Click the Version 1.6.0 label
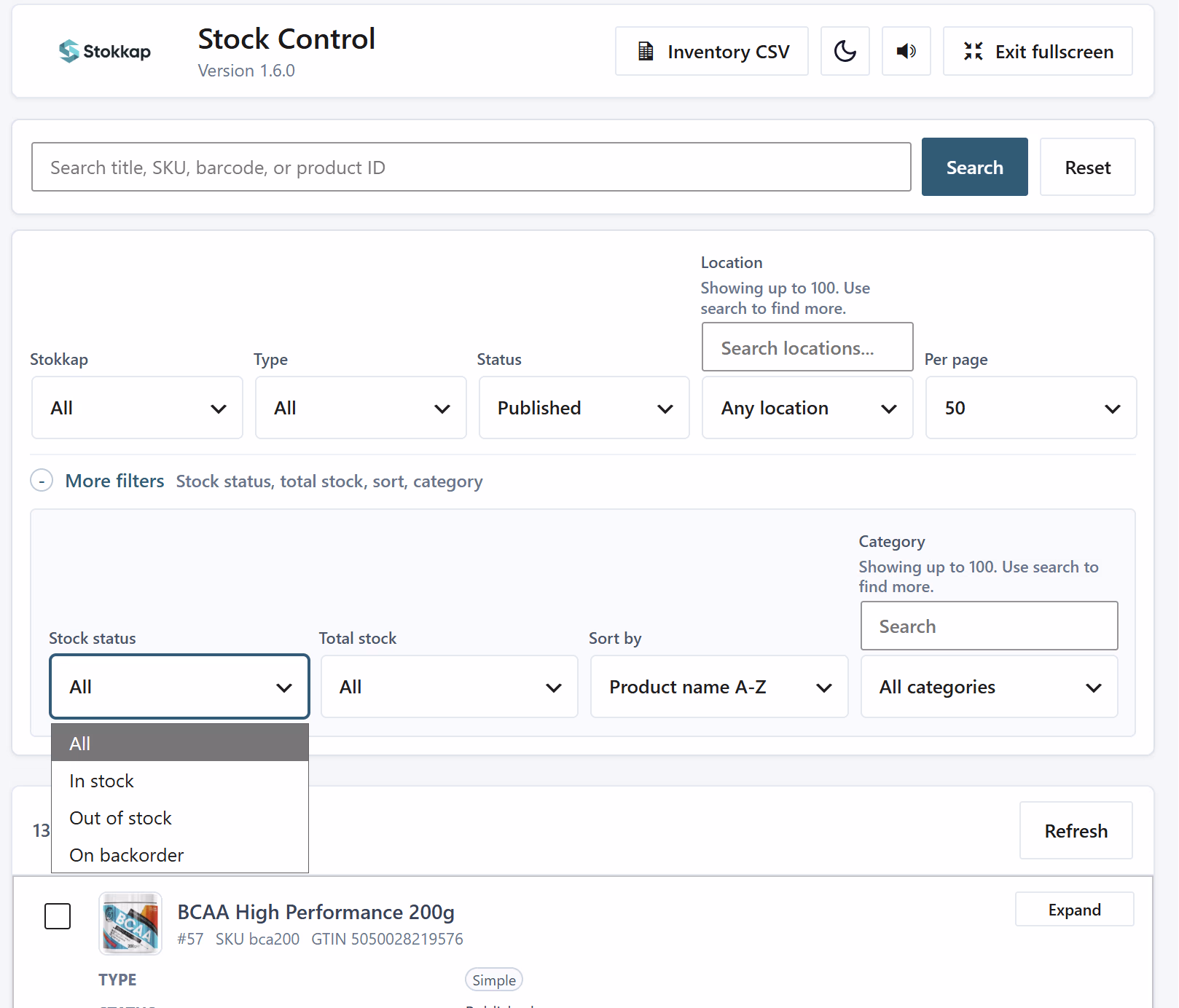 [x=246, y=71]
